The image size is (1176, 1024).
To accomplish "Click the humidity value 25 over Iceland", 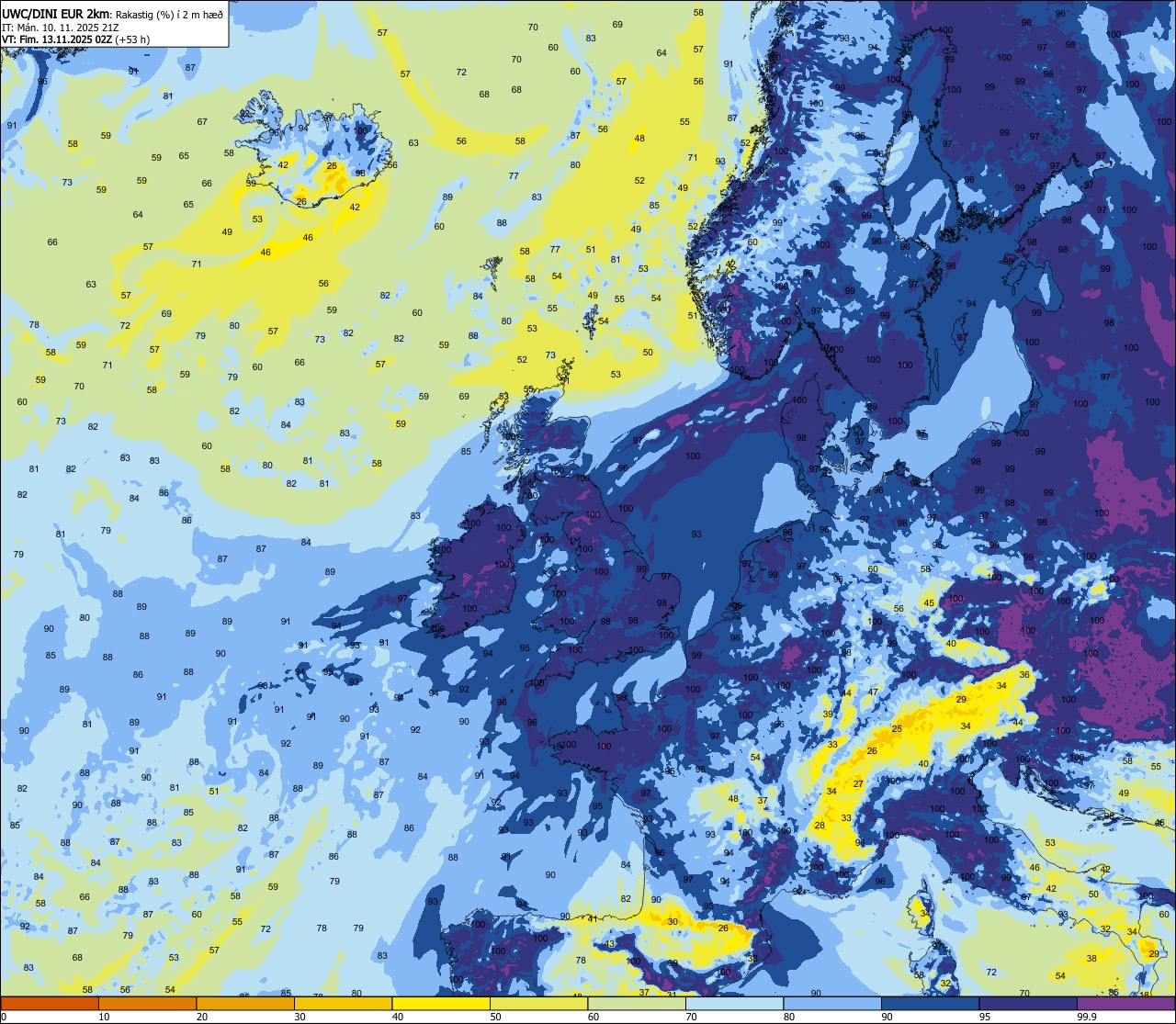I will tap(332, 166).
